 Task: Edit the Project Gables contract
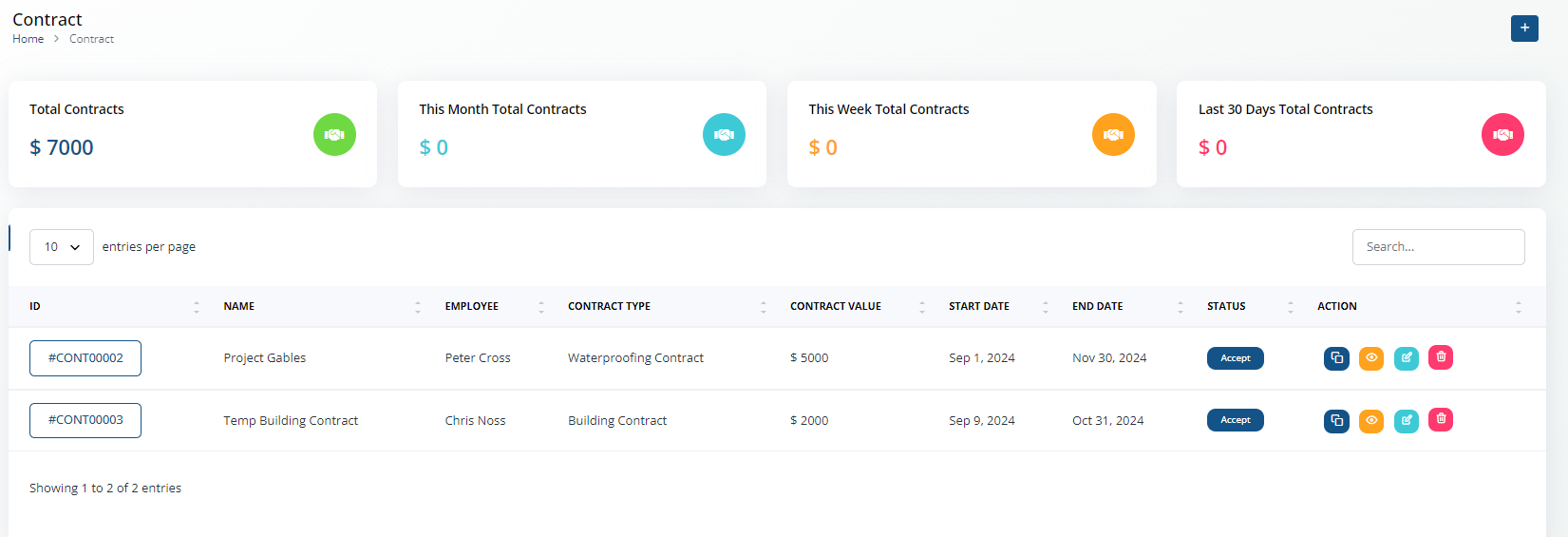1407,358
